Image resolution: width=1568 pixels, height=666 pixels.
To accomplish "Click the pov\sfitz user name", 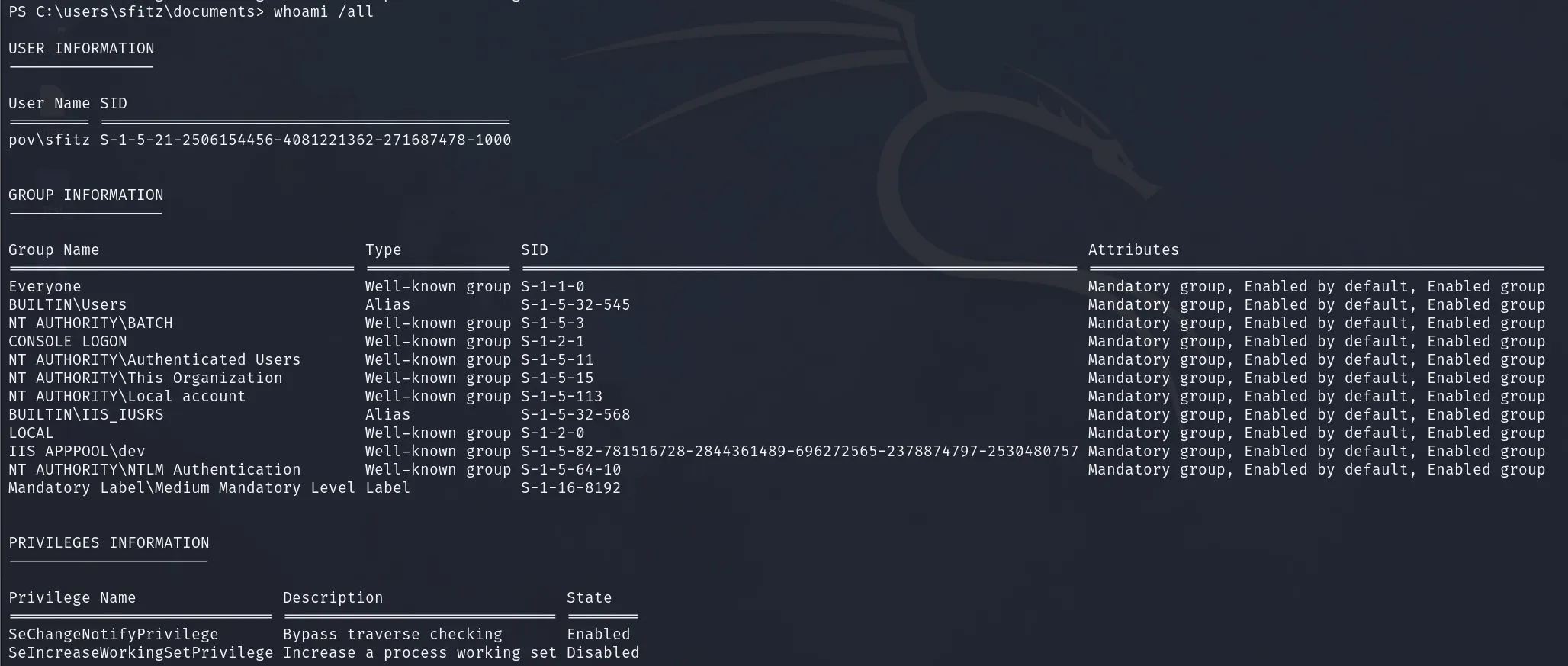I will 50,140.
